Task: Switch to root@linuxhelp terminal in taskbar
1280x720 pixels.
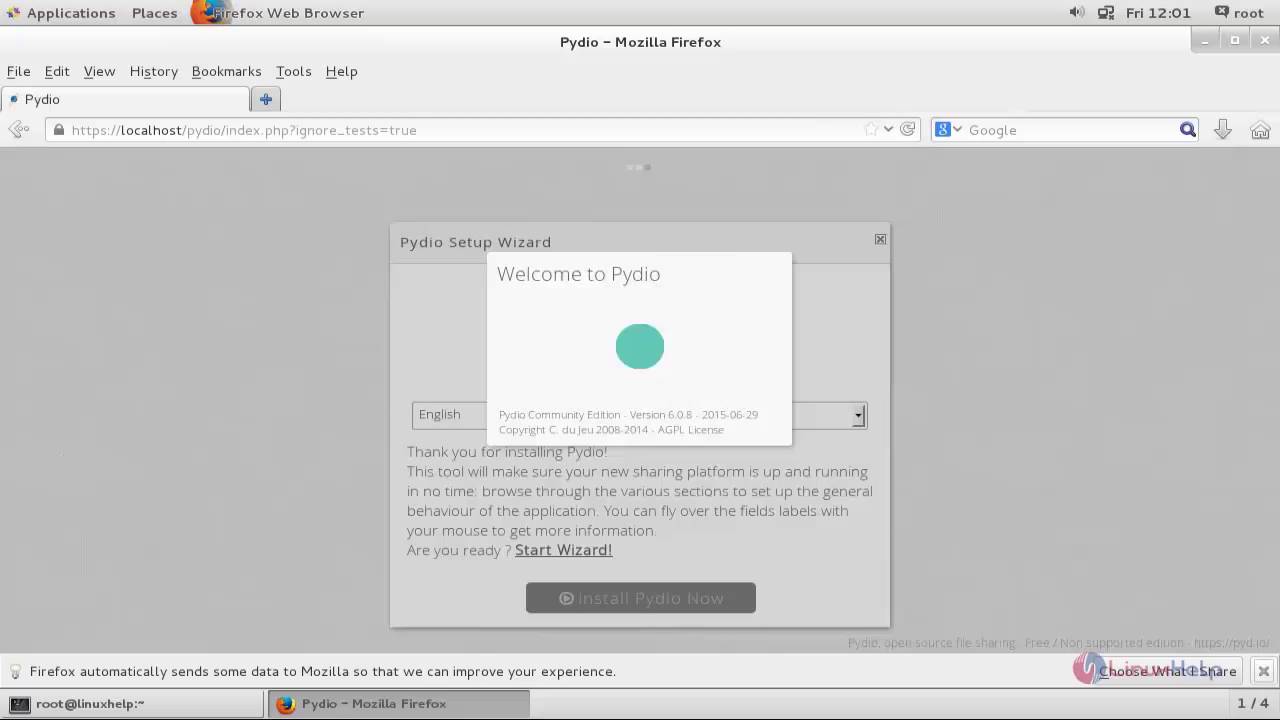Action: click(134, 704)
